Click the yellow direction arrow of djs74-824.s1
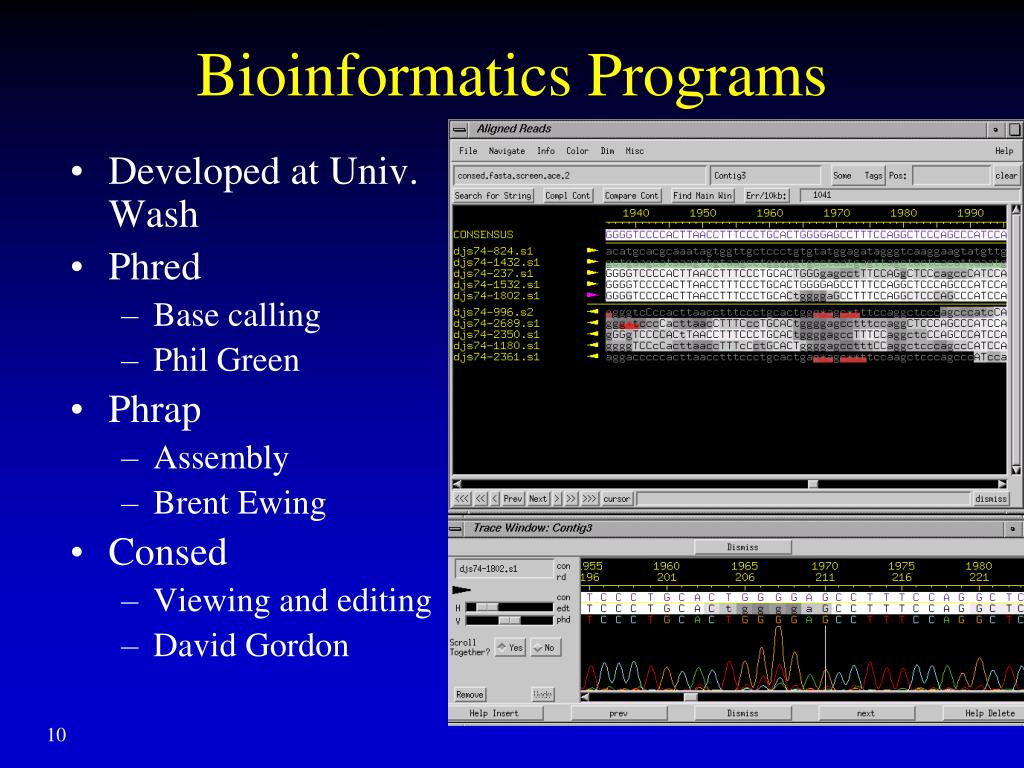Image resolution: width=1024 pixels, height=768 pixels. pos(592,251)
